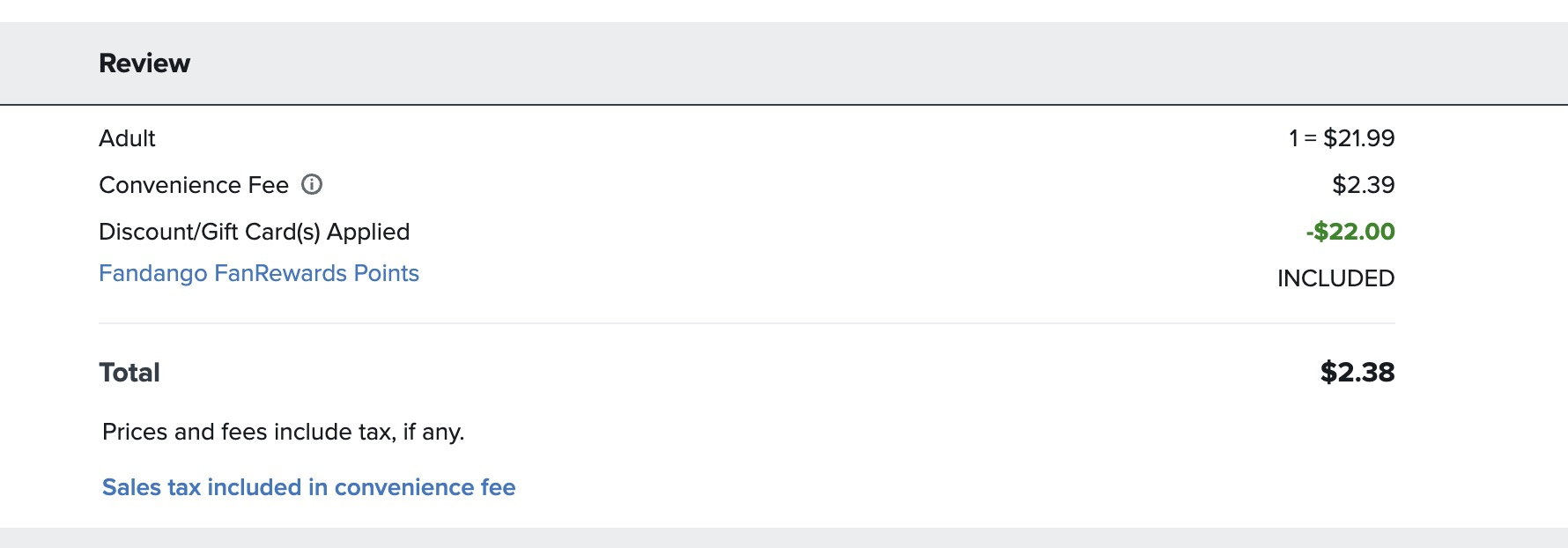Image resolution: width=1568 pixels, height=548 pixels.
Task: Click the green -$22.00 discount amount
Action: click(x=1350, y=232)
